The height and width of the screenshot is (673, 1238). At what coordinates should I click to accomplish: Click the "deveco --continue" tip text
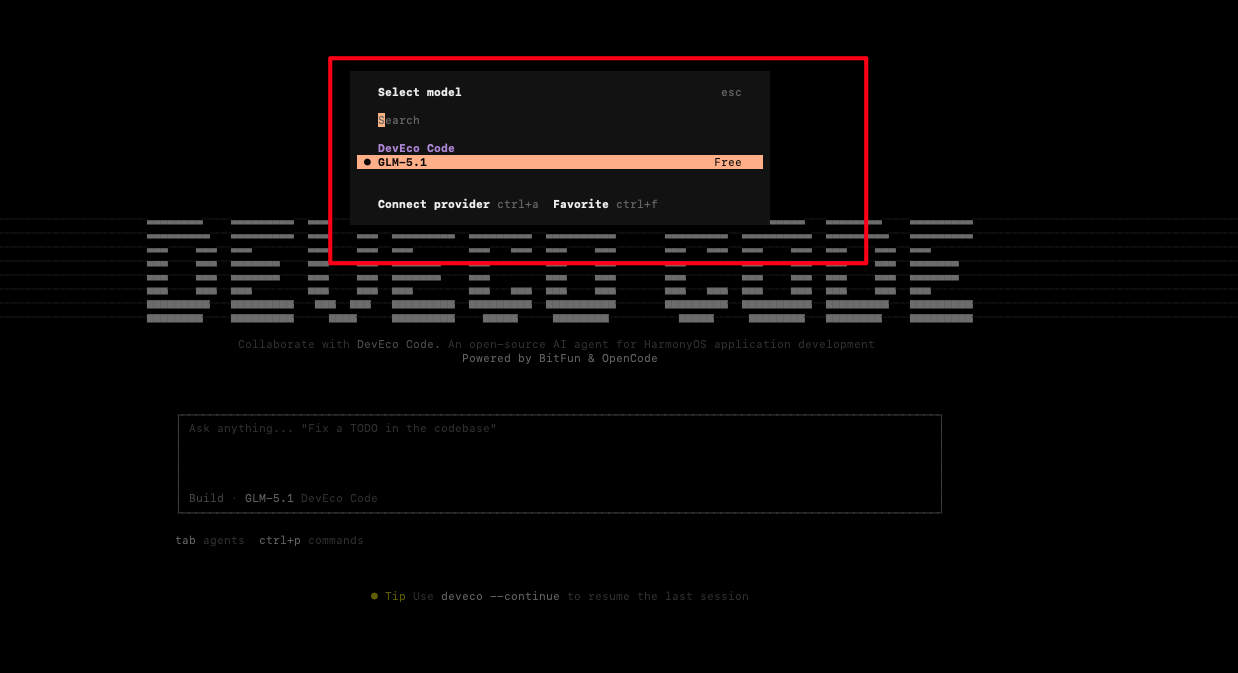pos(500,596)
